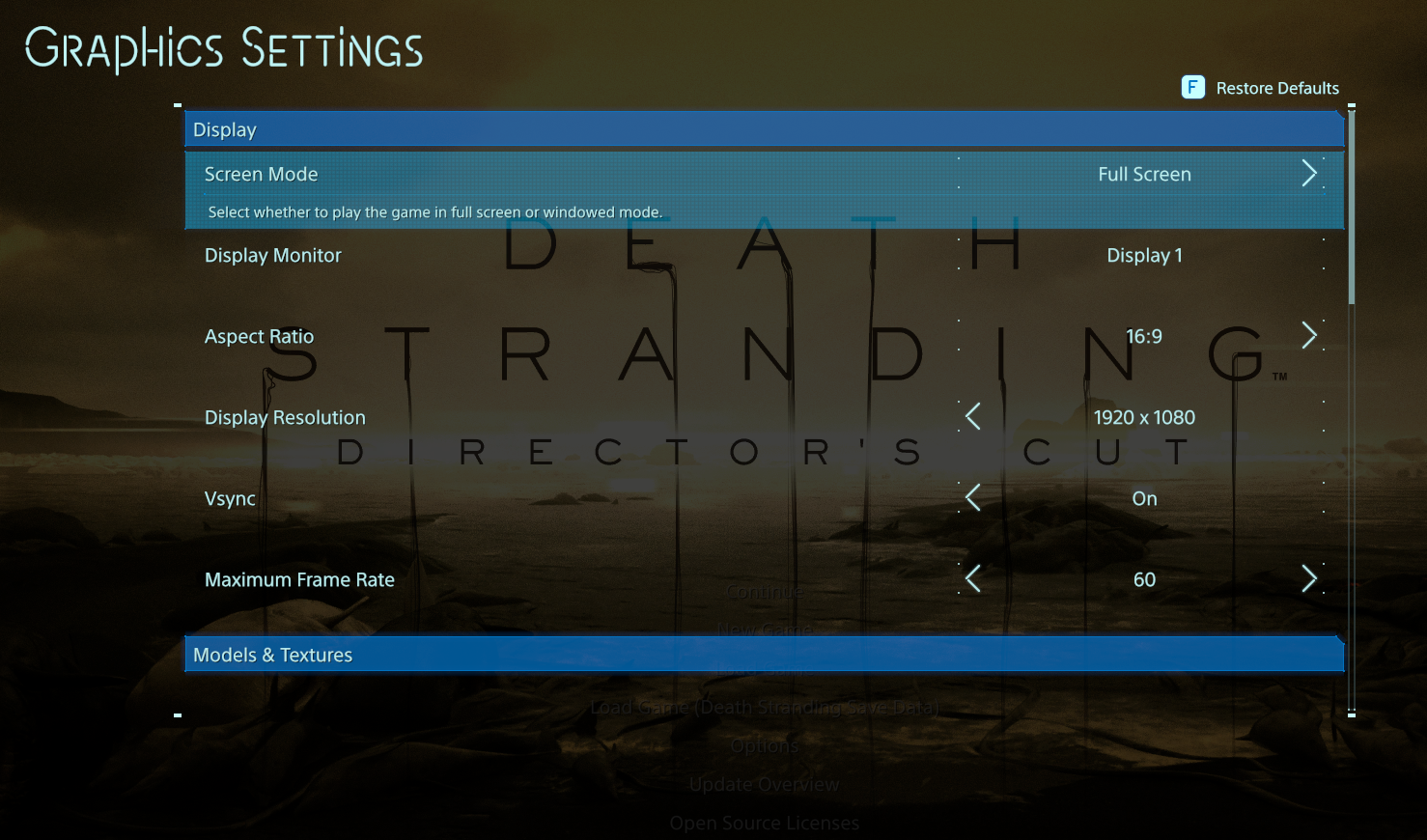The image size is (1427, 840).
Task: Select the Display Monitor setting row
Action: pyautogui.click(x=765, y=255)
